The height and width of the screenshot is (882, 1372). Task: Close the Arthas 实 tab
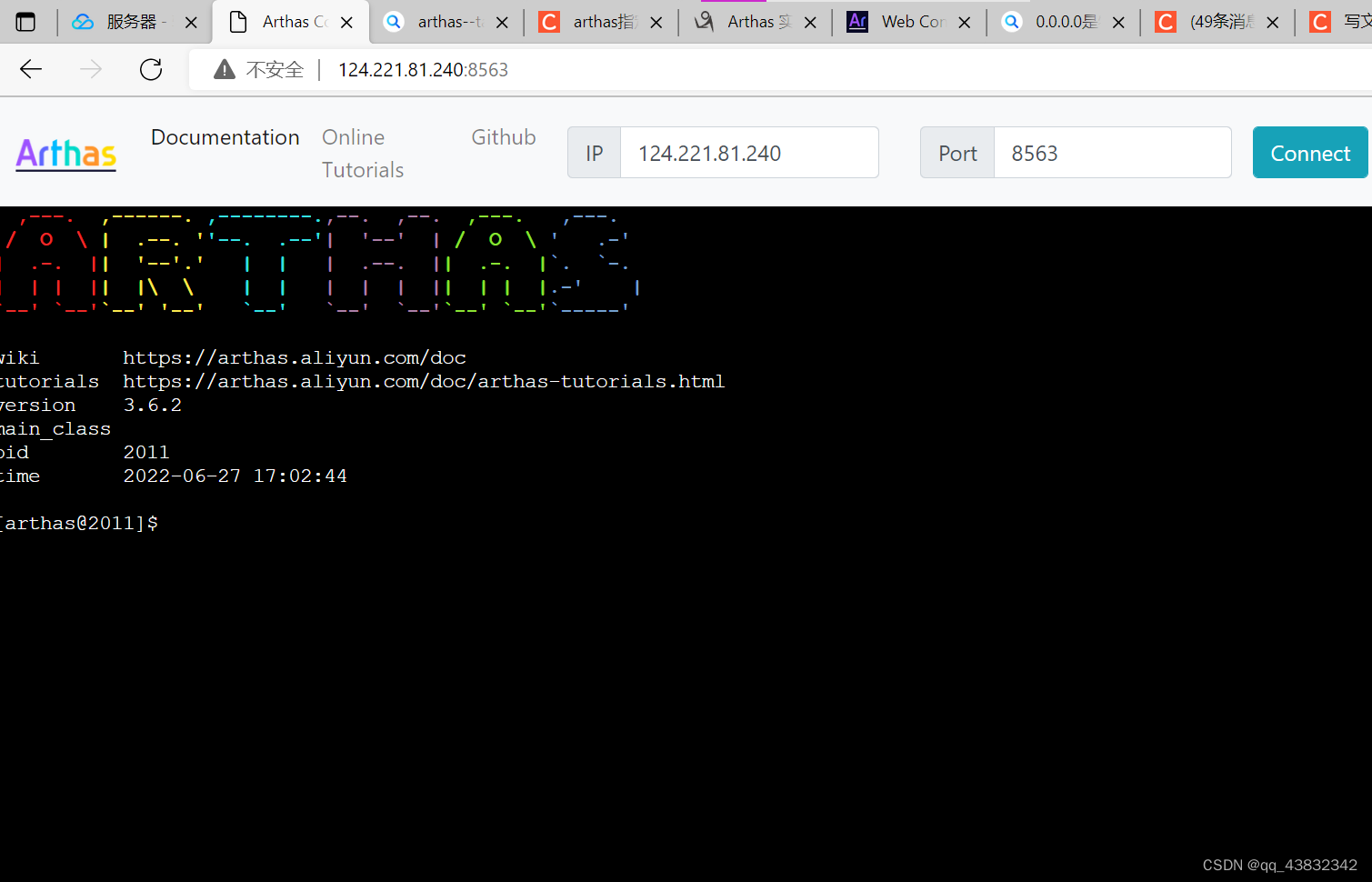pos(810,22)
